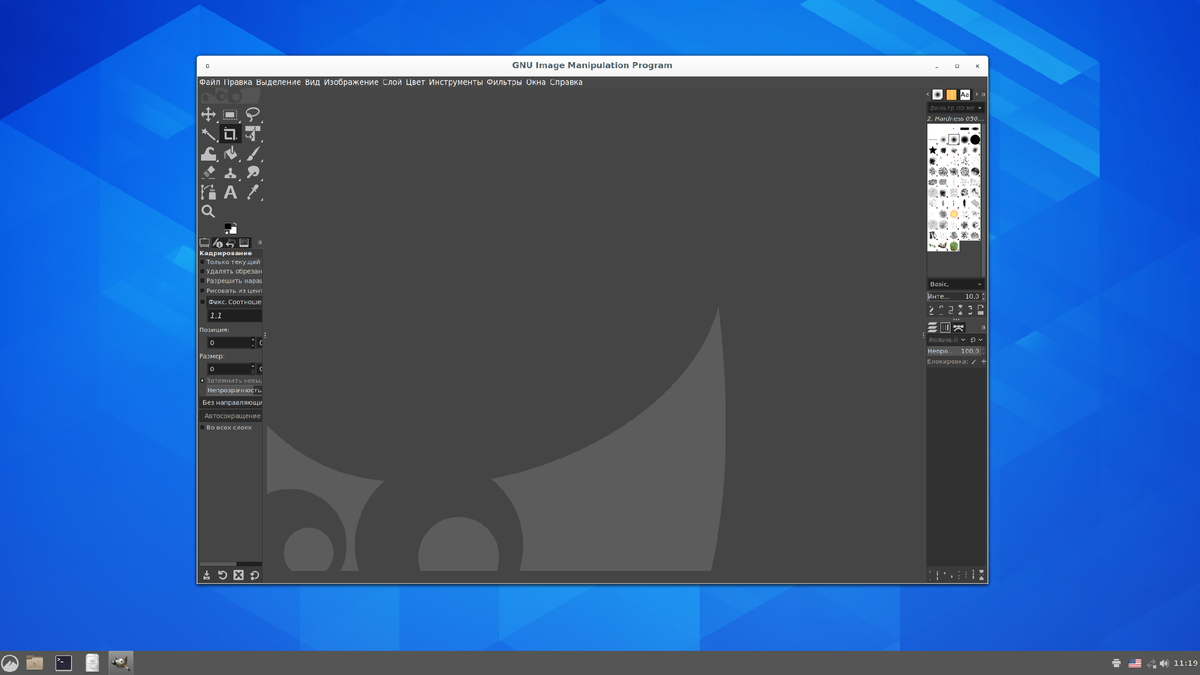The height and width of the screenshot is (675, 1200).
Task: Click the 'Автосокращение' button
Action: tap(233, 415)
